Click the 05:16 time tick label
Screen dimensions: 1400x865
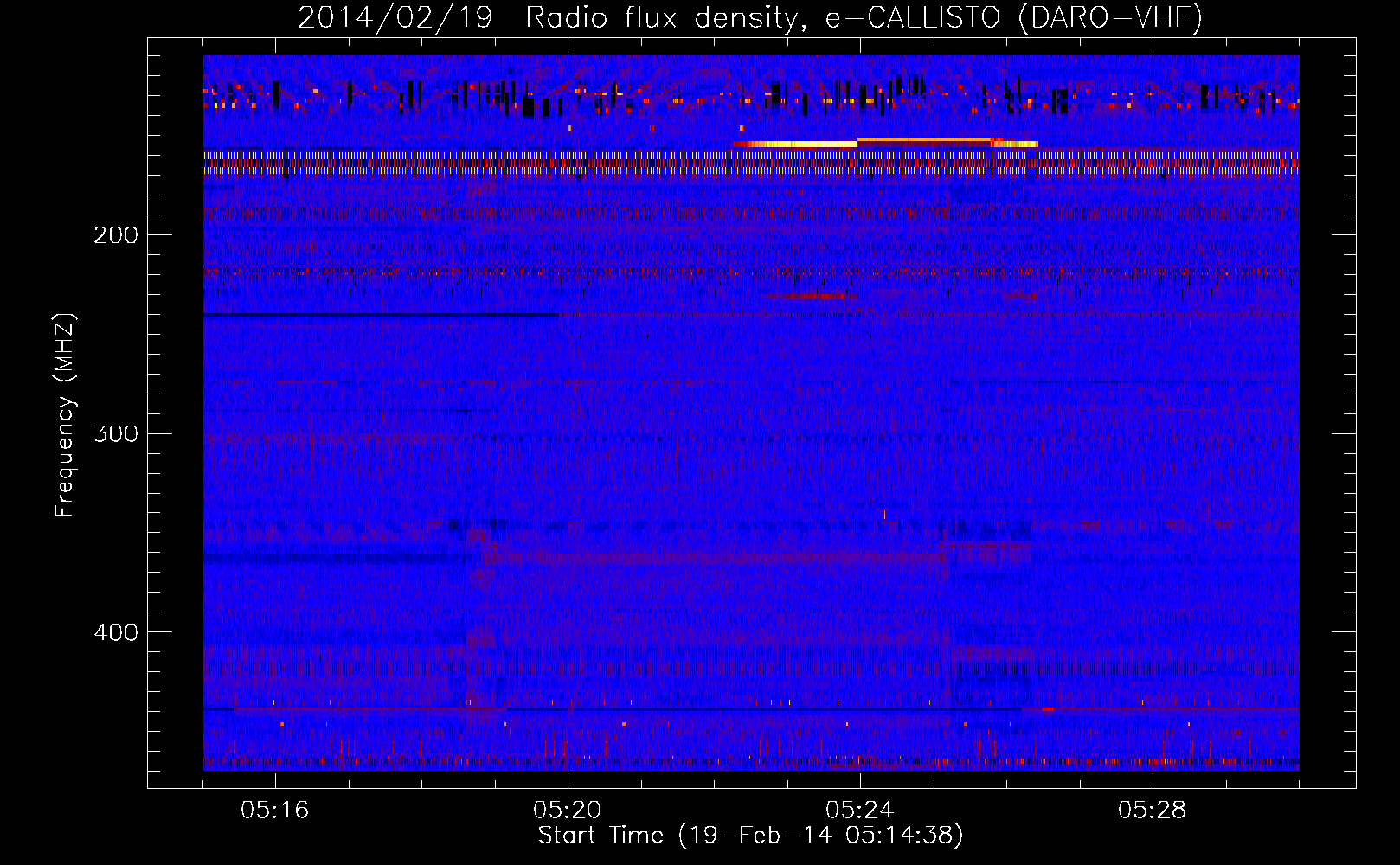click(275, 811)
